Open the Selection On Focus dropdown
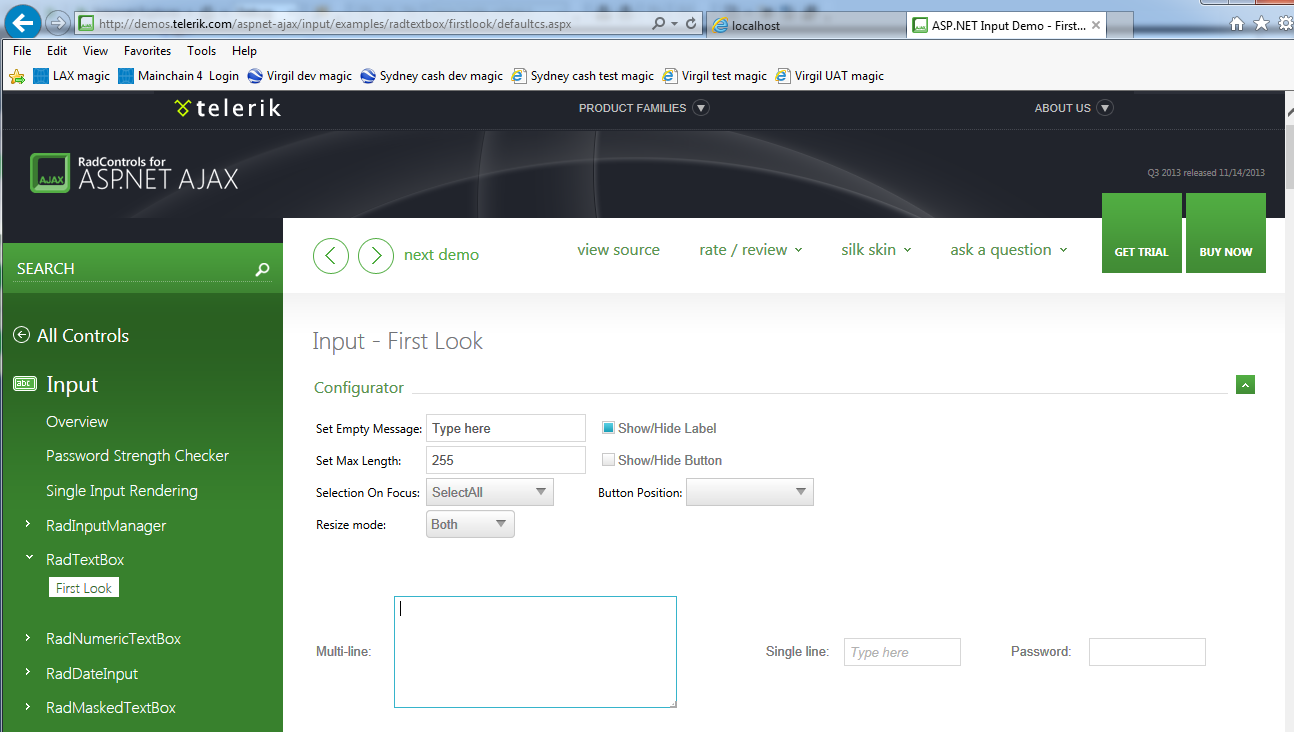Image resolution: width=1294 pixels, height=732 pixels. 490,492
